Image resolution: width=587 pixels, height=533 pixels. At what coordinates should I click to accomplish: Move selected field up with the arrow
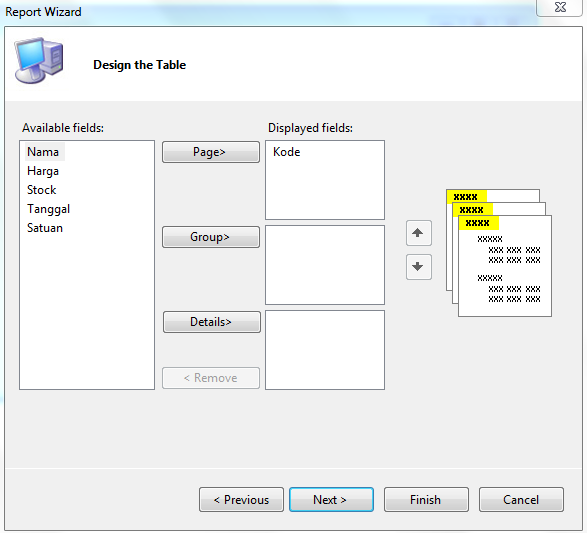coord(419,233)
